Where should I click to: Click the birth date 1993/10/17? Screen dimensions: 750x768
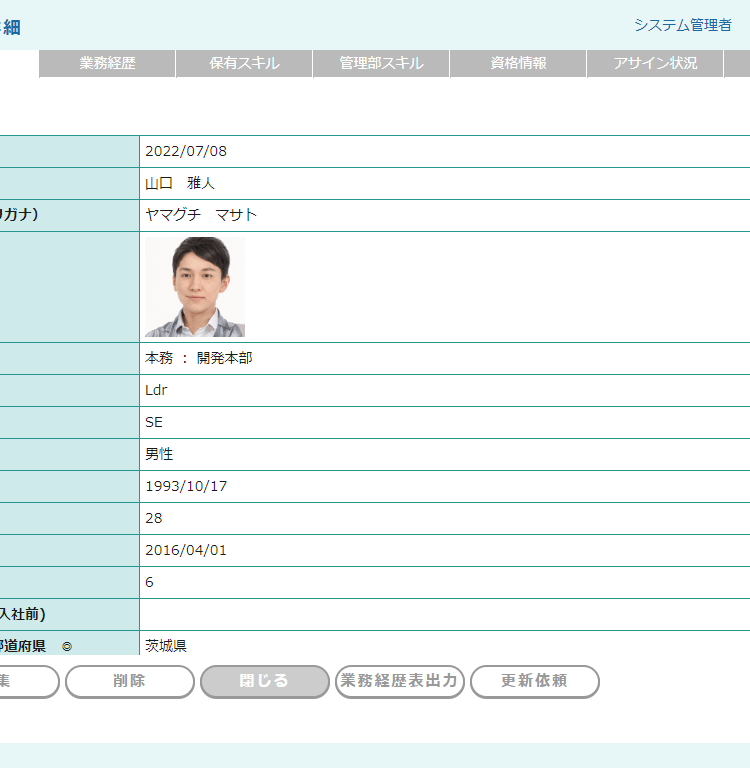pyautogui.click(x=186, y=486)
